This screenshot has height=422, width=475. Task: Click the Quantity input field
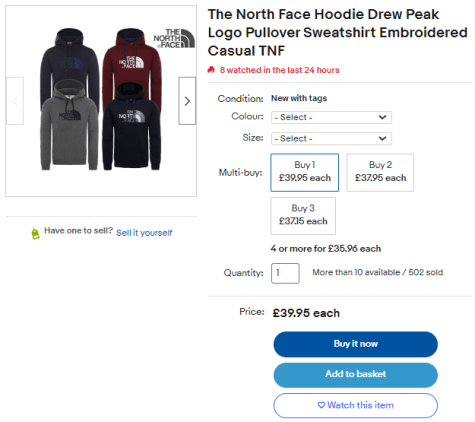click(x=285, y=273)
